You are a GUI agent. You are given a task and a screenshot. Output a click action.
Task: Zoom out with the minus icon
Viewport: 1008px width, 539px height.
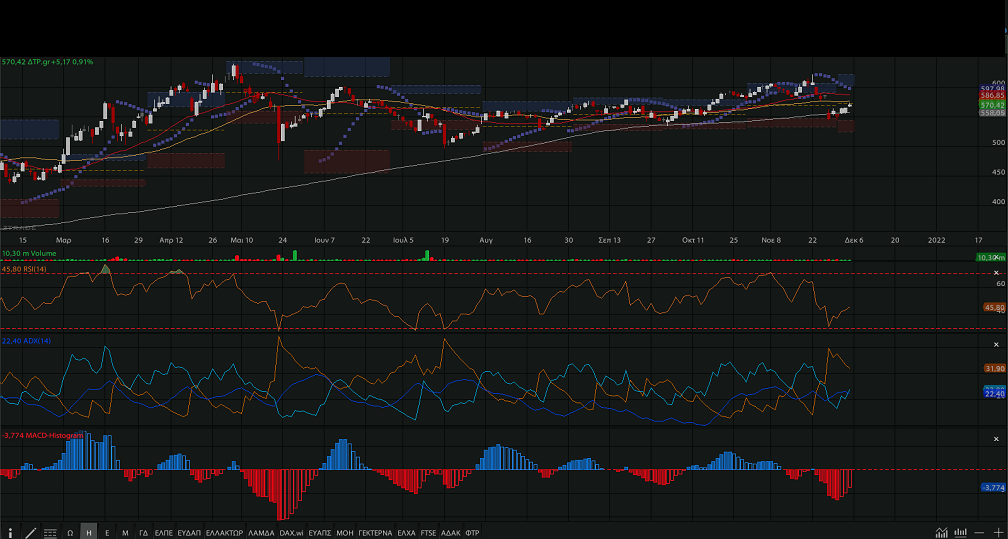pos(979,532)
